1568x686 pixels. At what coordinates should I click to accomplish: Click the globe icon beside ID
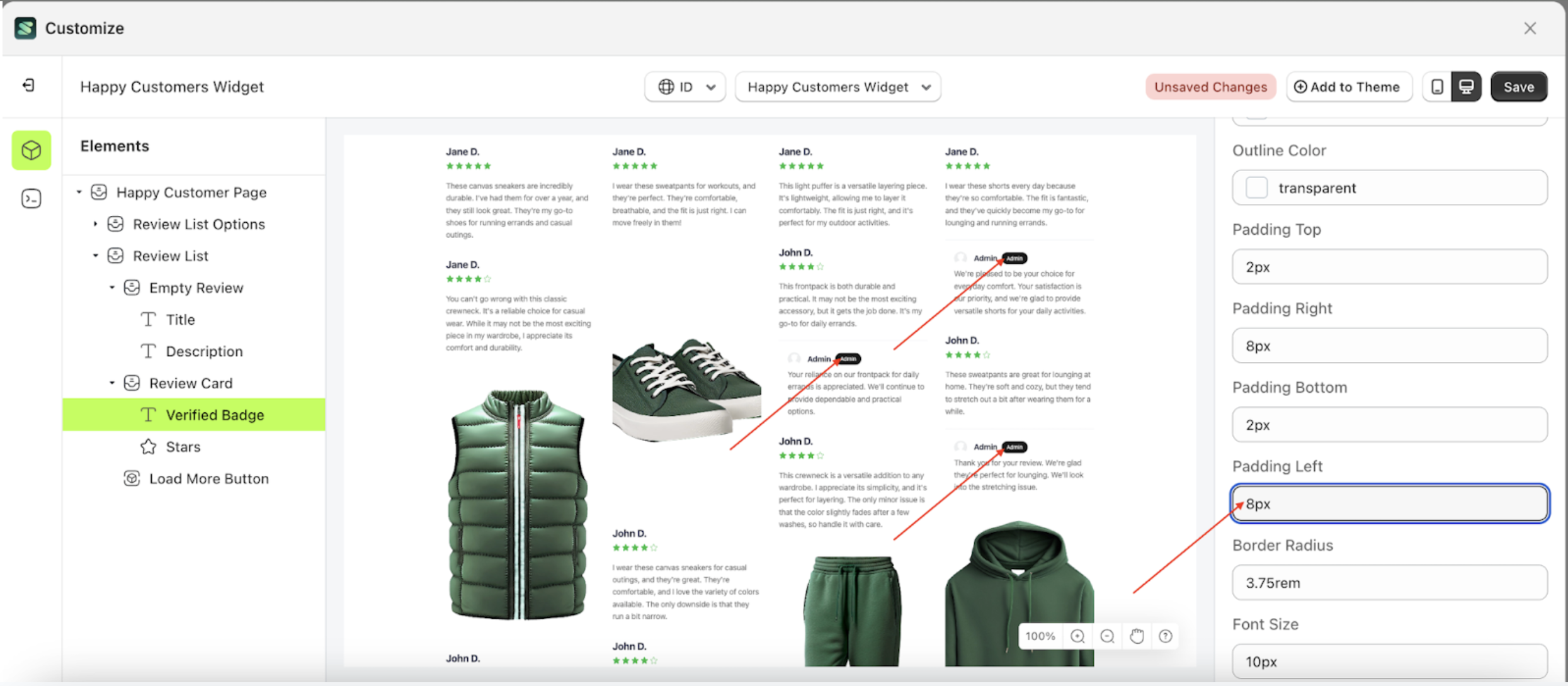pyautogui.click(x=667, y=87)
